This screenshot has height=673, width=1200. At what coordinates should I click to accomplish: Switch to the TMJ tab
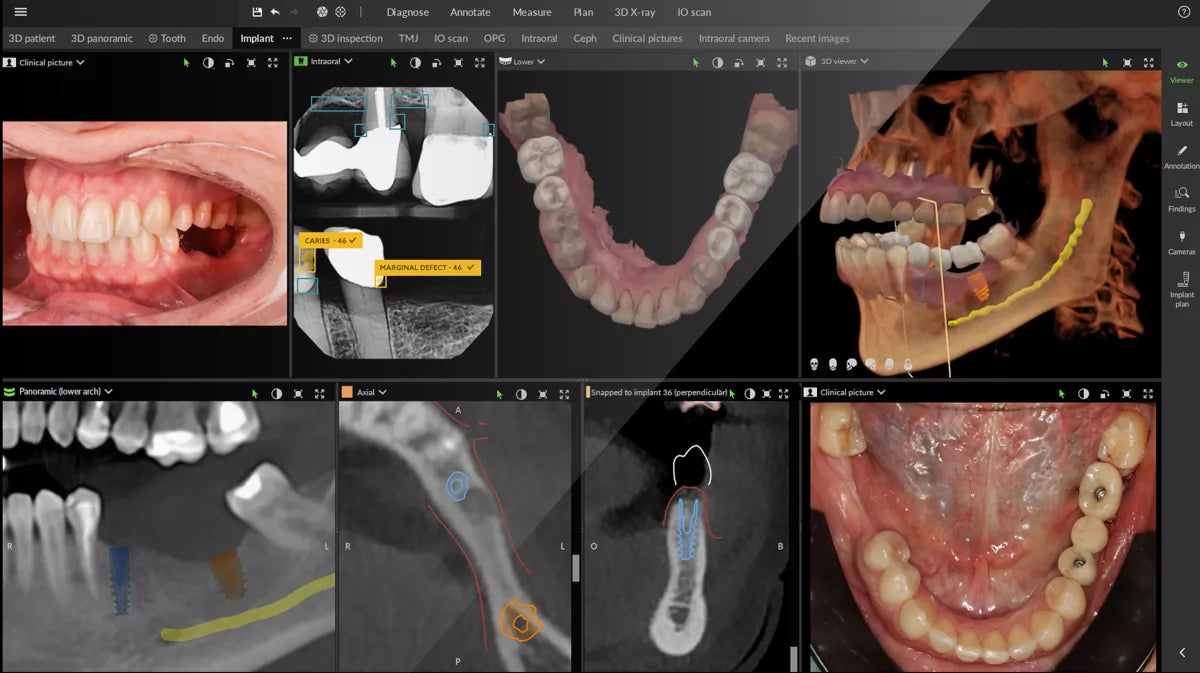coord(408,38)
